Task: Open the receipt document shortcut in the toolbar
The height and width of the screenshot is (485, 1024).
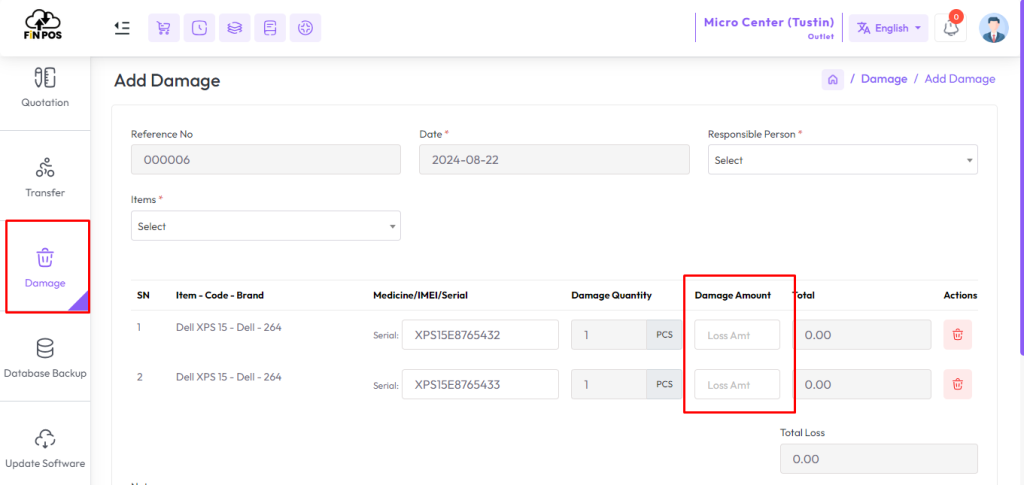Action: click(x=270, y=28)
